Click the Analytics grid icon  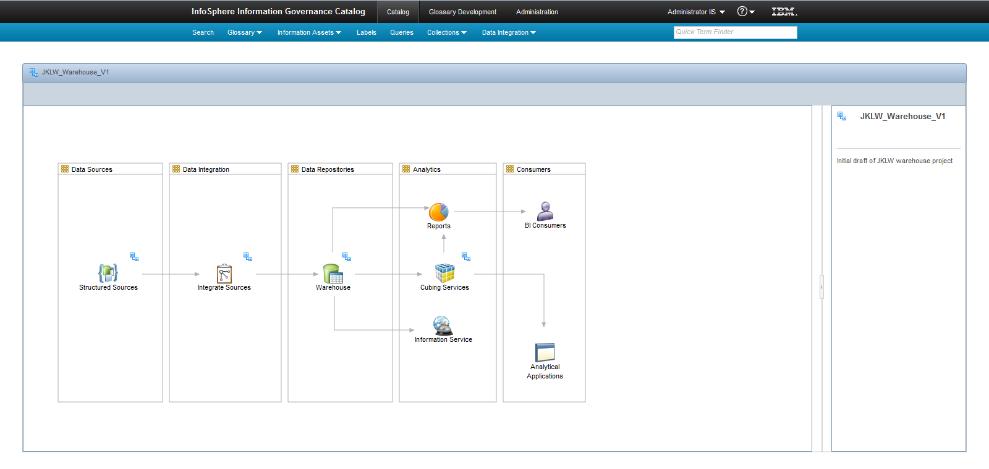click(406, 169)
